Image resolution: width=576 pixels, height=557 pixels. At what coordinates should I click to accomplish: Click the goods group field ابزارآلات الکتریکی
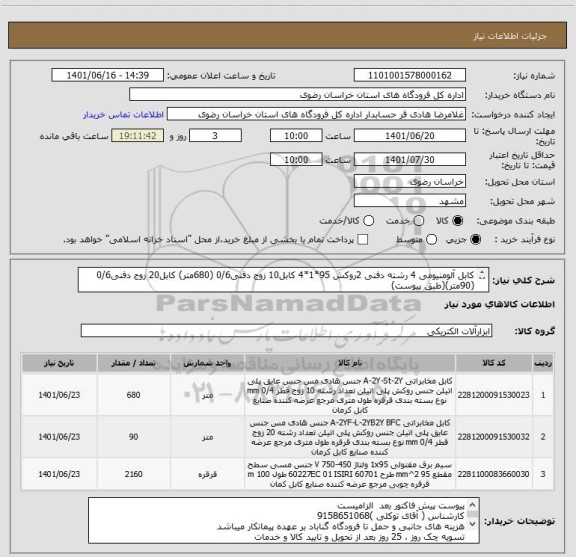coord(286,331)
